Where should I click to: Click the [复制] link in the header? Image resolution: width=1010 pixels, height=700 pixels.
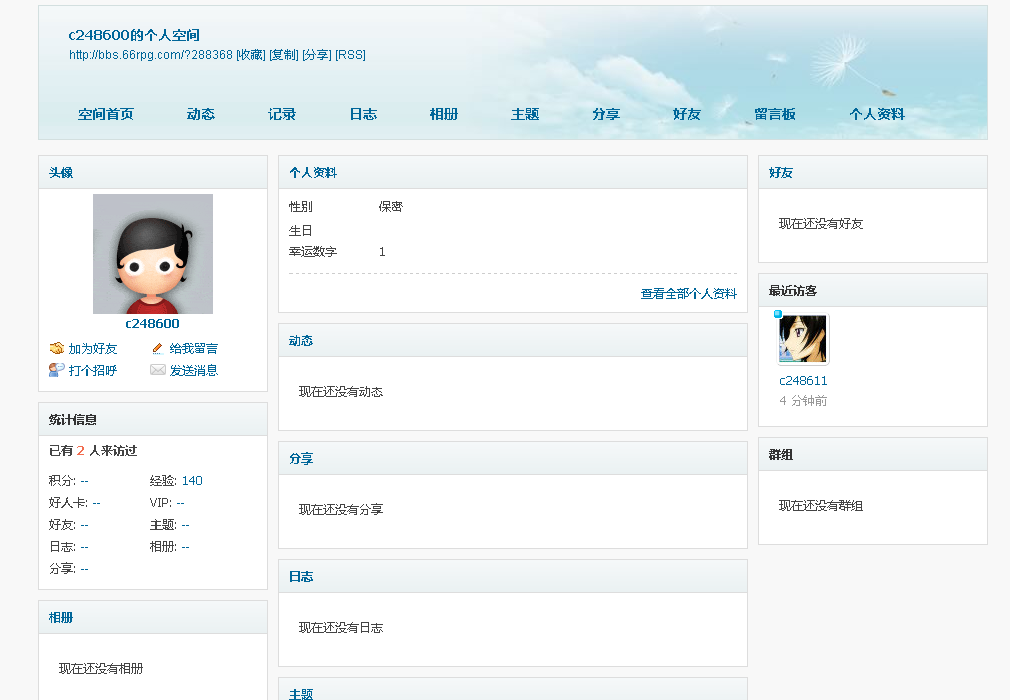tap(284, 55)
